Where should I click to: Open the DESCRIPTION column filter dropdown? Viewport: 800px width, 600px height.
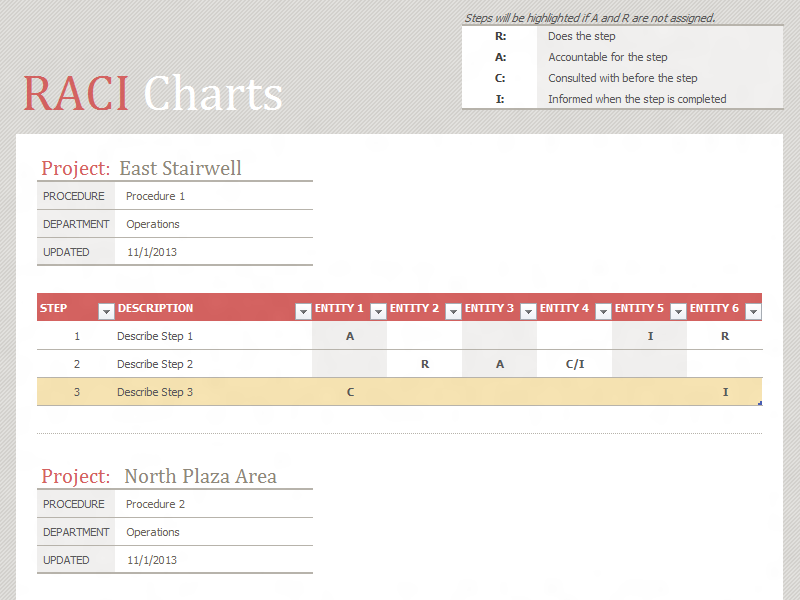pyautogui.click(x=303, y=311)
